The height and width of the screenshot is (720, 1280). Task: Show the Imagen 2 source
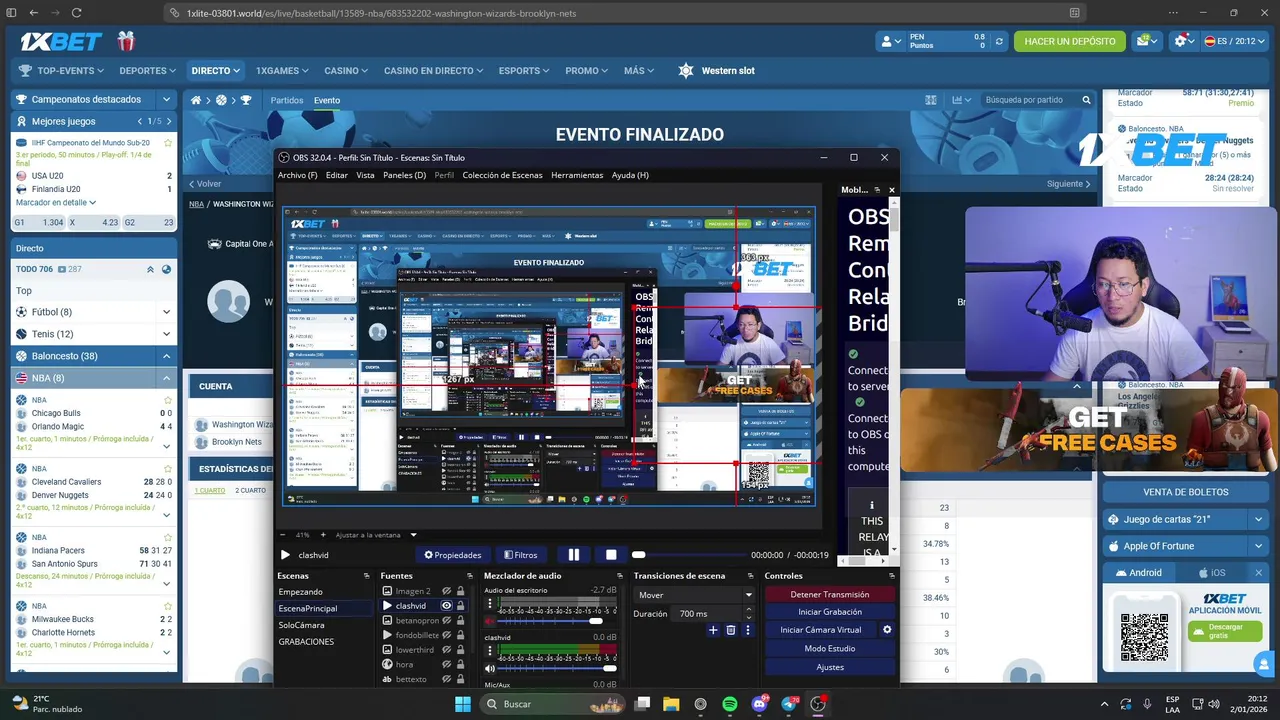pos(447,591)
